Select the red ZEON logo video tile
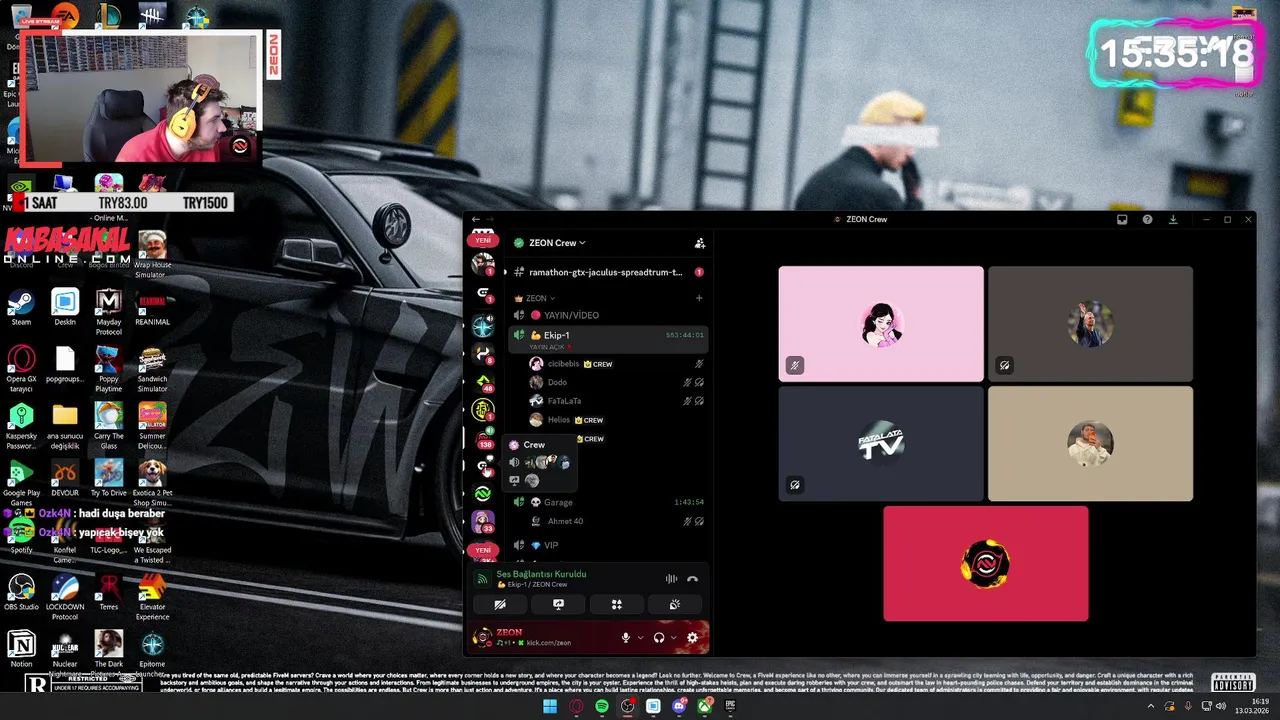 (986, 563)
